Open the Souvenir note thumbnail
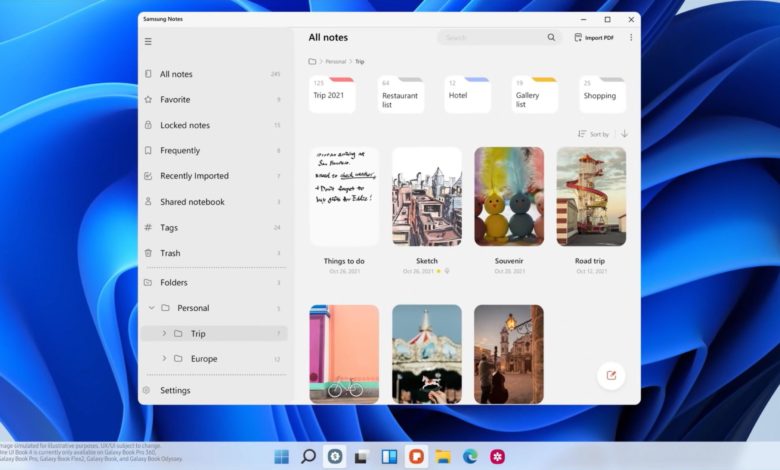Image resolution: width=780 pixels, height=470 pixels. [509, 196]
